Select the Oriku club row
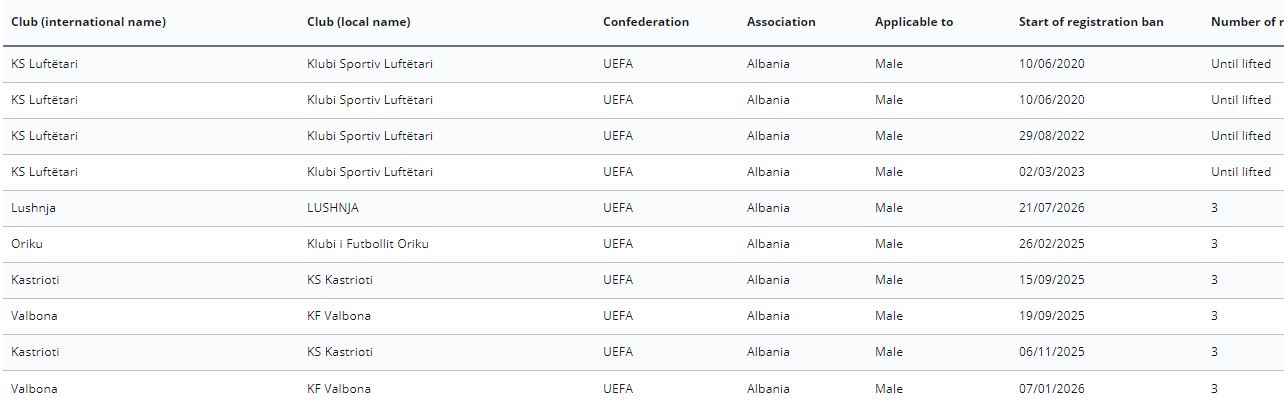This screenshot has width=1284, height=410. pyautogui.click(x=642, y=244)
